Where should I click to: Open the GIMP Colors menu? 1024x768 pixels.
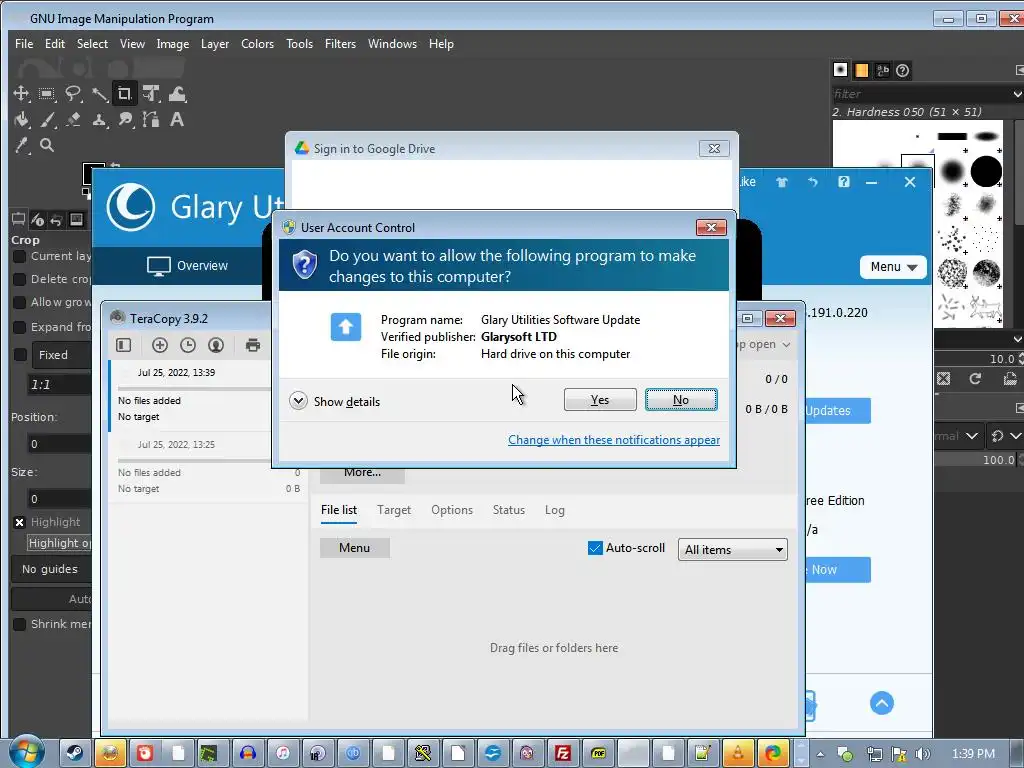coord(257,44)
